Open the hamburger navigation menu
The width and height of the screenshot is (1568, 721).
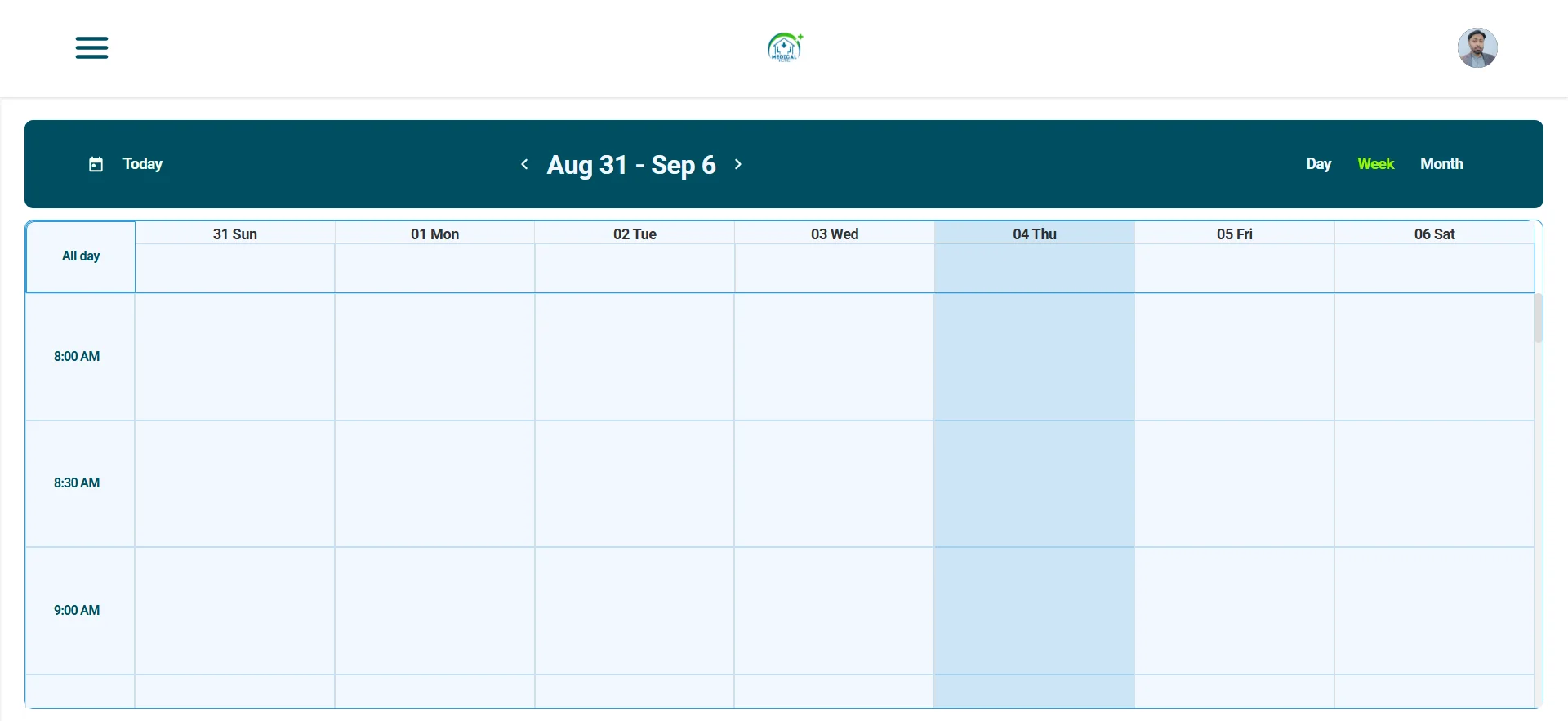click(91, 47)
